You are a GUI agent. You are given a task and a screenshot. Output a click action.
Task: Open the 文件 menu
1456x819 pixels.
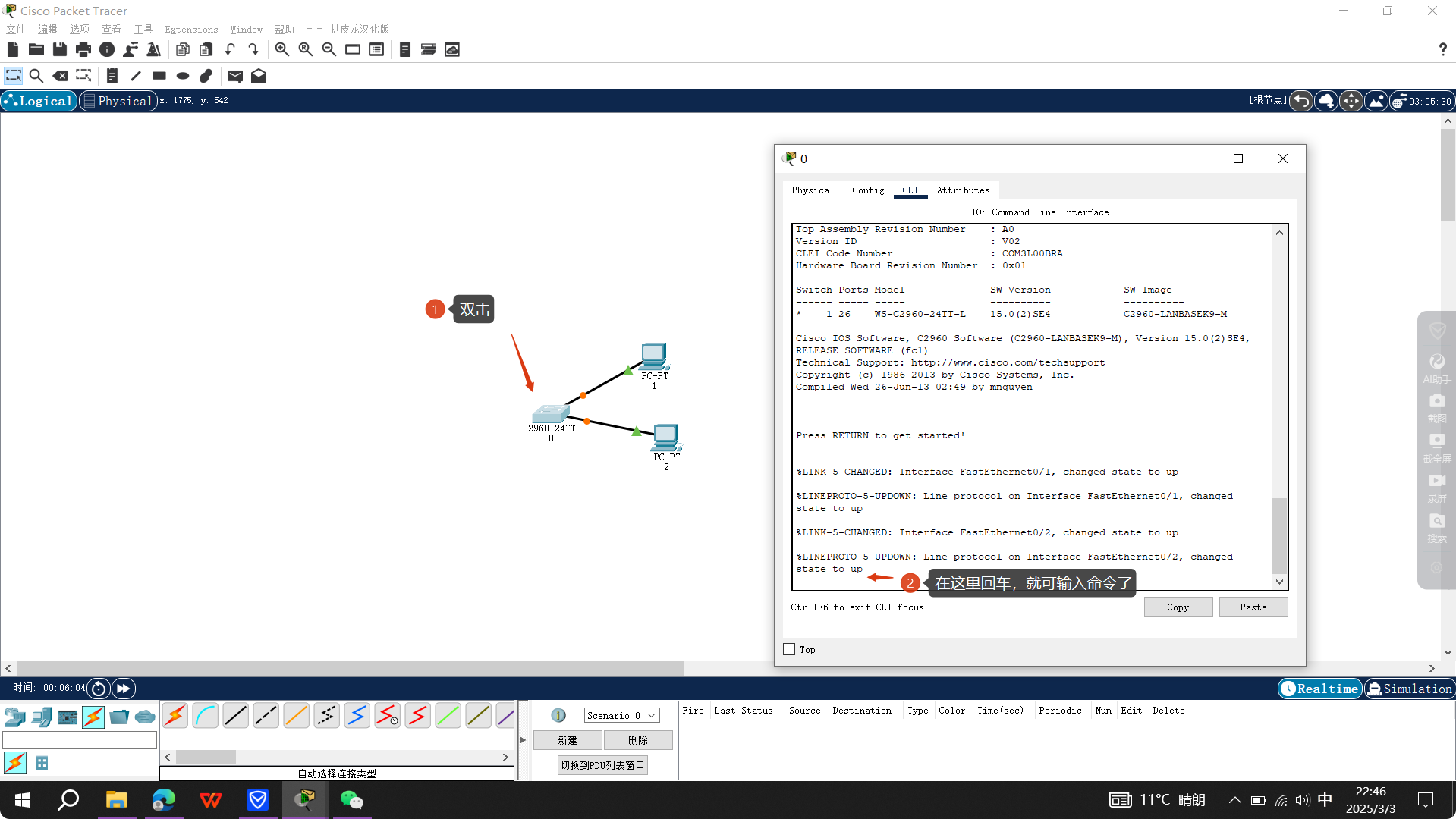(16, 29)
